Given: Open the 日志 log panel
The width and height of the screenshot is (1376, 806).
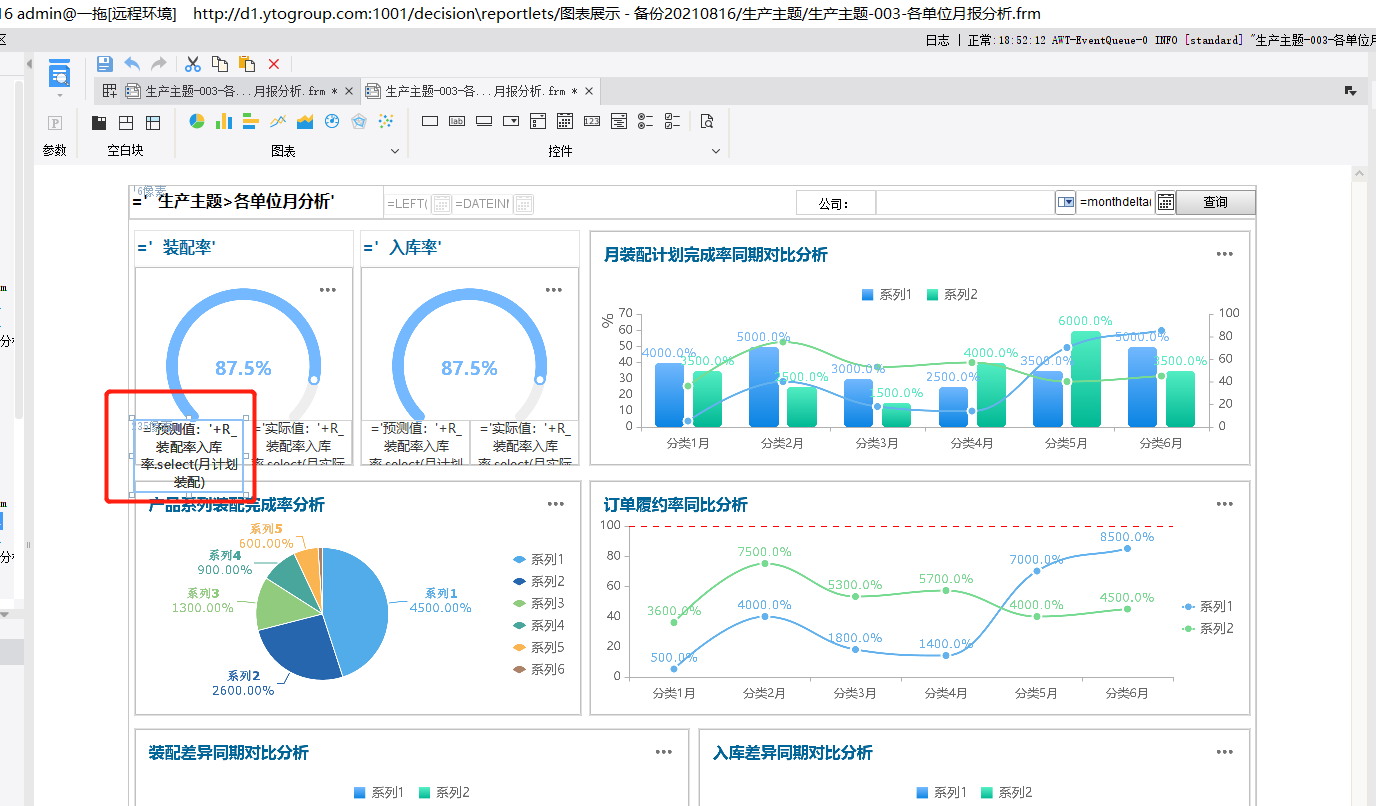Looking at the screenshot, I should click(937, 40).
